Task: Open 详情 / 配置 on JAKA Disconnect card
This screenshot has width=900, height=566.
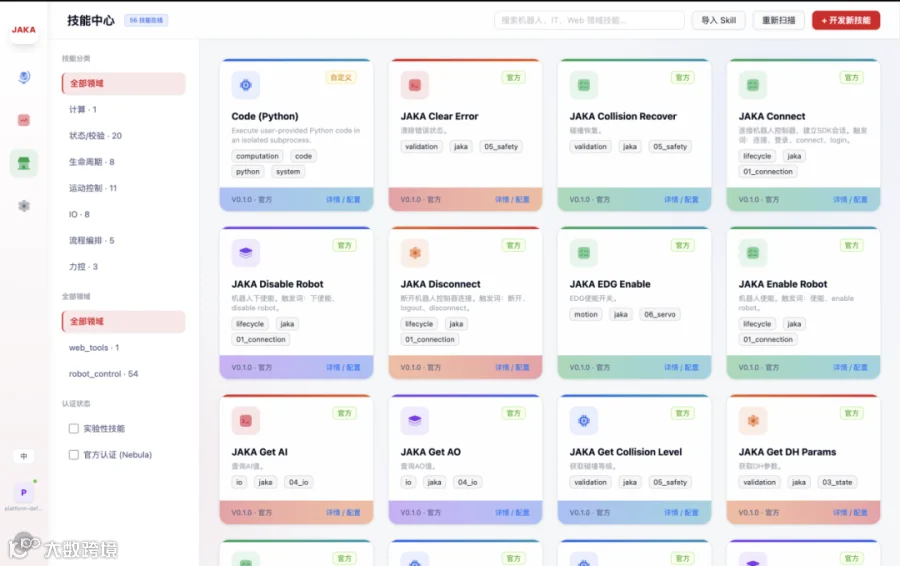Action: 512,367
